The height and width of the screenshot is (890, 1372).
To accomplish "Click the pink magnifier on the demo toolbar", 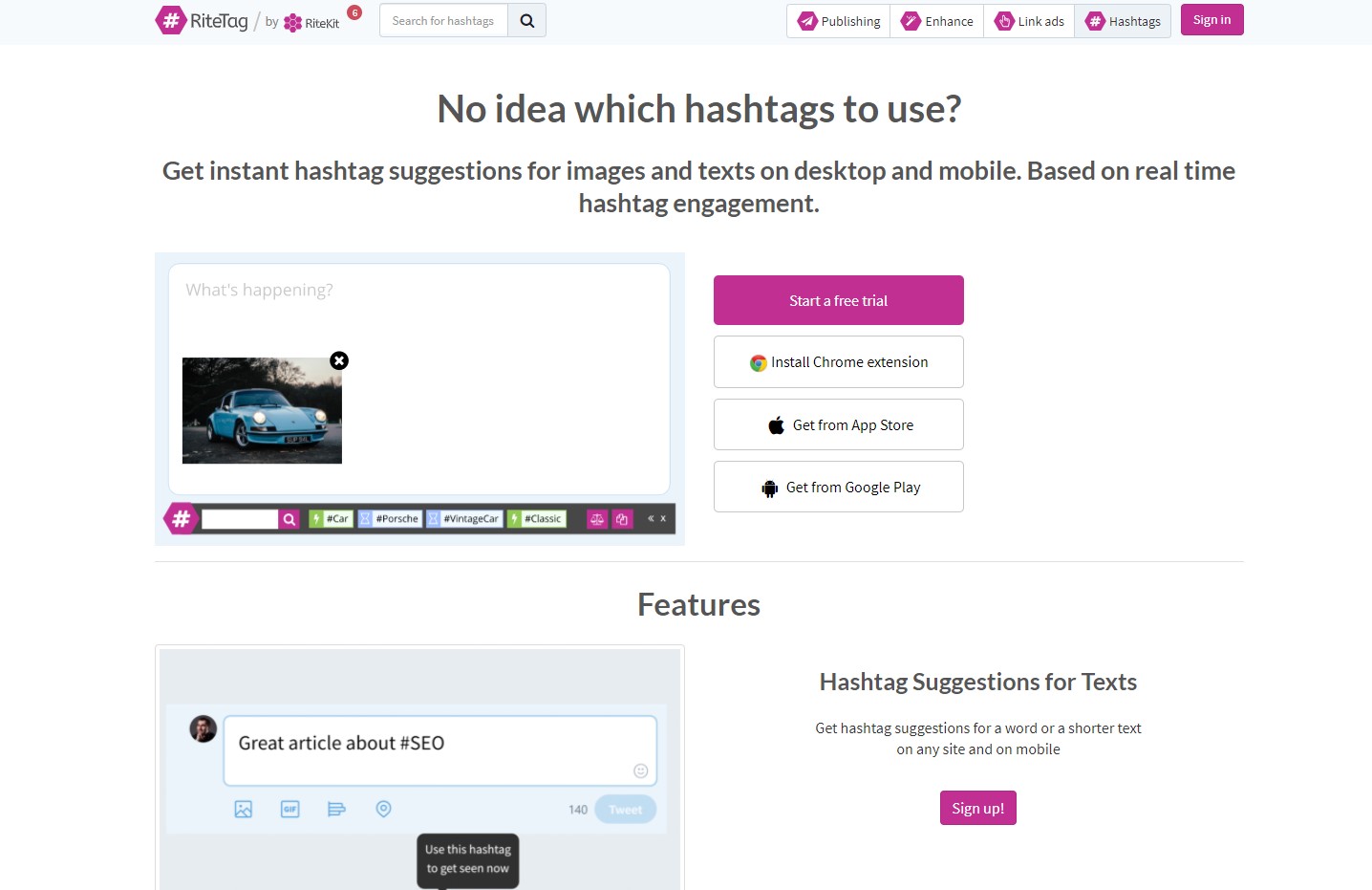I will pos(289,519).
